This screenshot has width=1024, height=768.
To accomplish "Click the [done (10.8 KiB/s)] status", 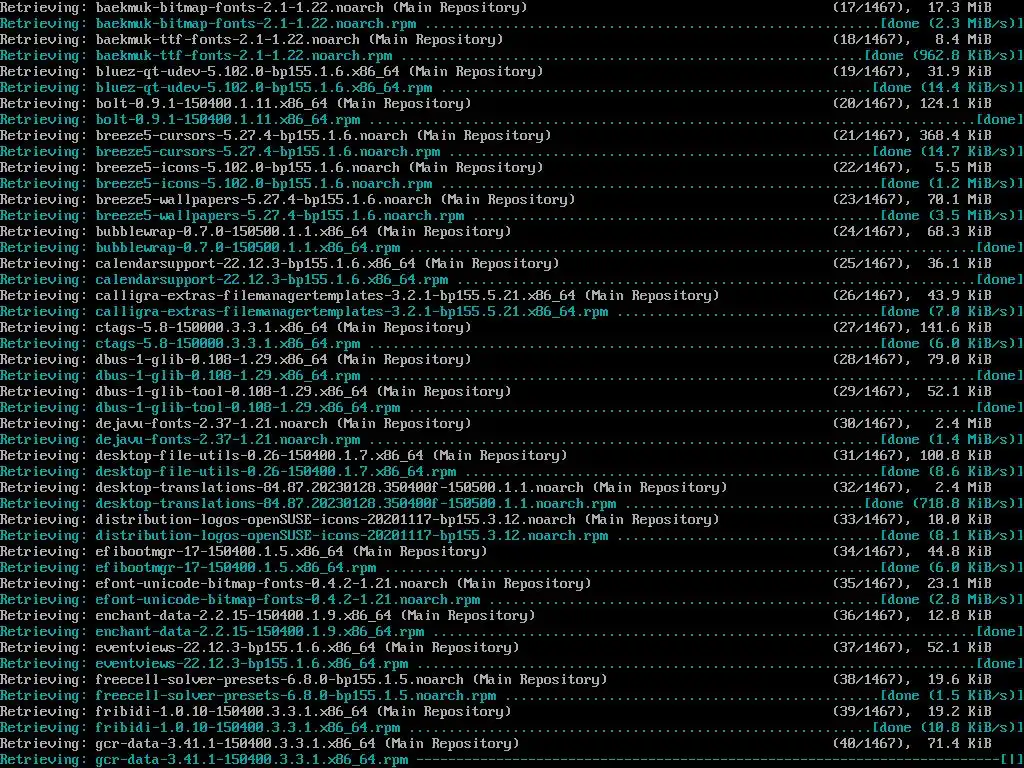I will coord(948,728).
